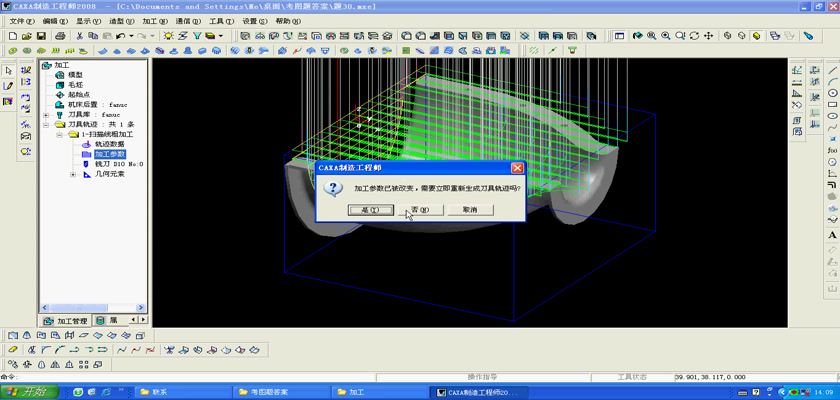Click the Cut scissors icon
This screenshot has height=400, width=840.
(79, 36)
